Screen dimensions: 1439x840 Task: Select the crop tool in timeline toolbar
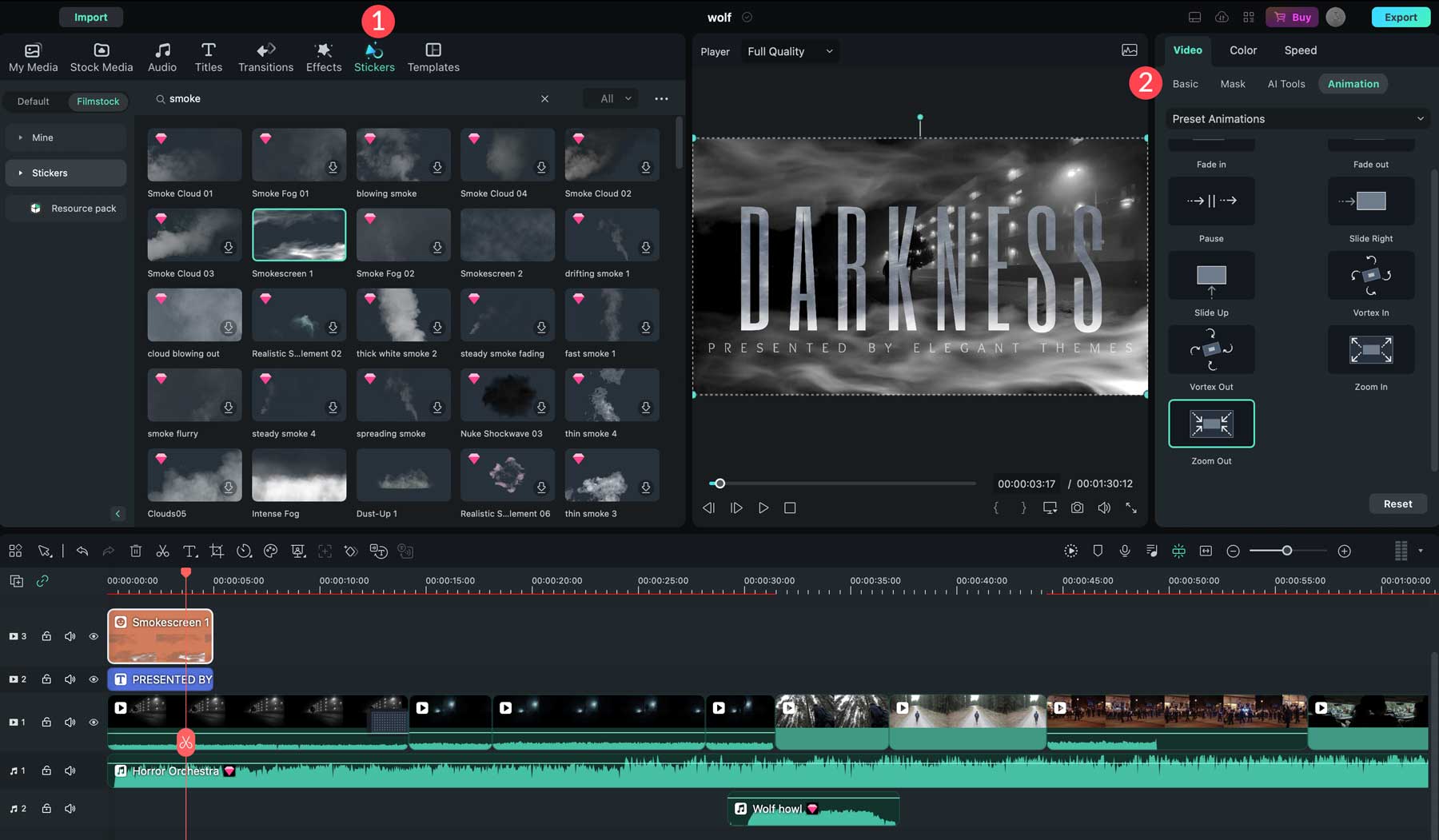tap(217, 551)
